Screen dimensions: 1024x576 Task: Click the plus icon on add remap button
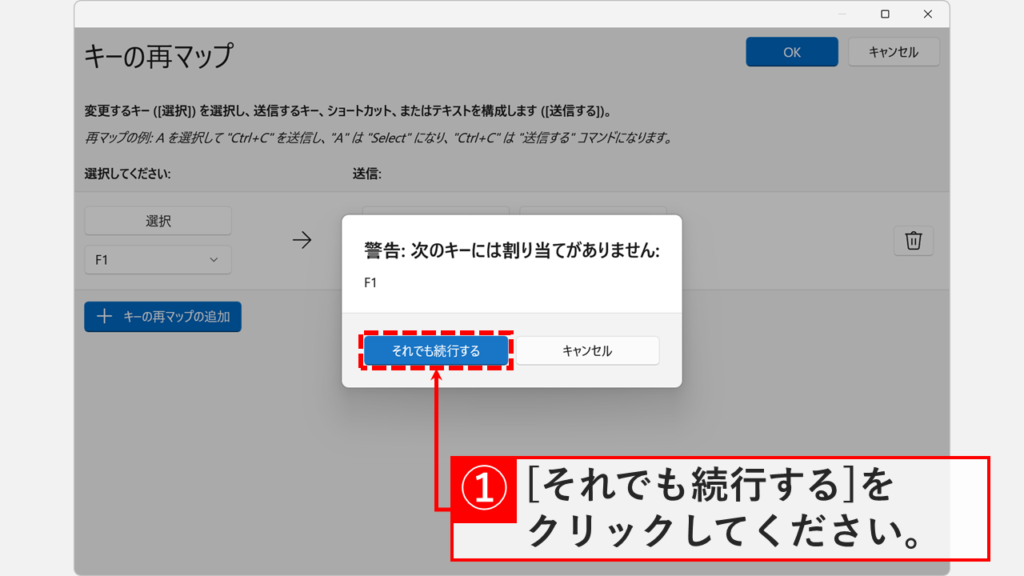pyautogui.click(x=103, y=316)
